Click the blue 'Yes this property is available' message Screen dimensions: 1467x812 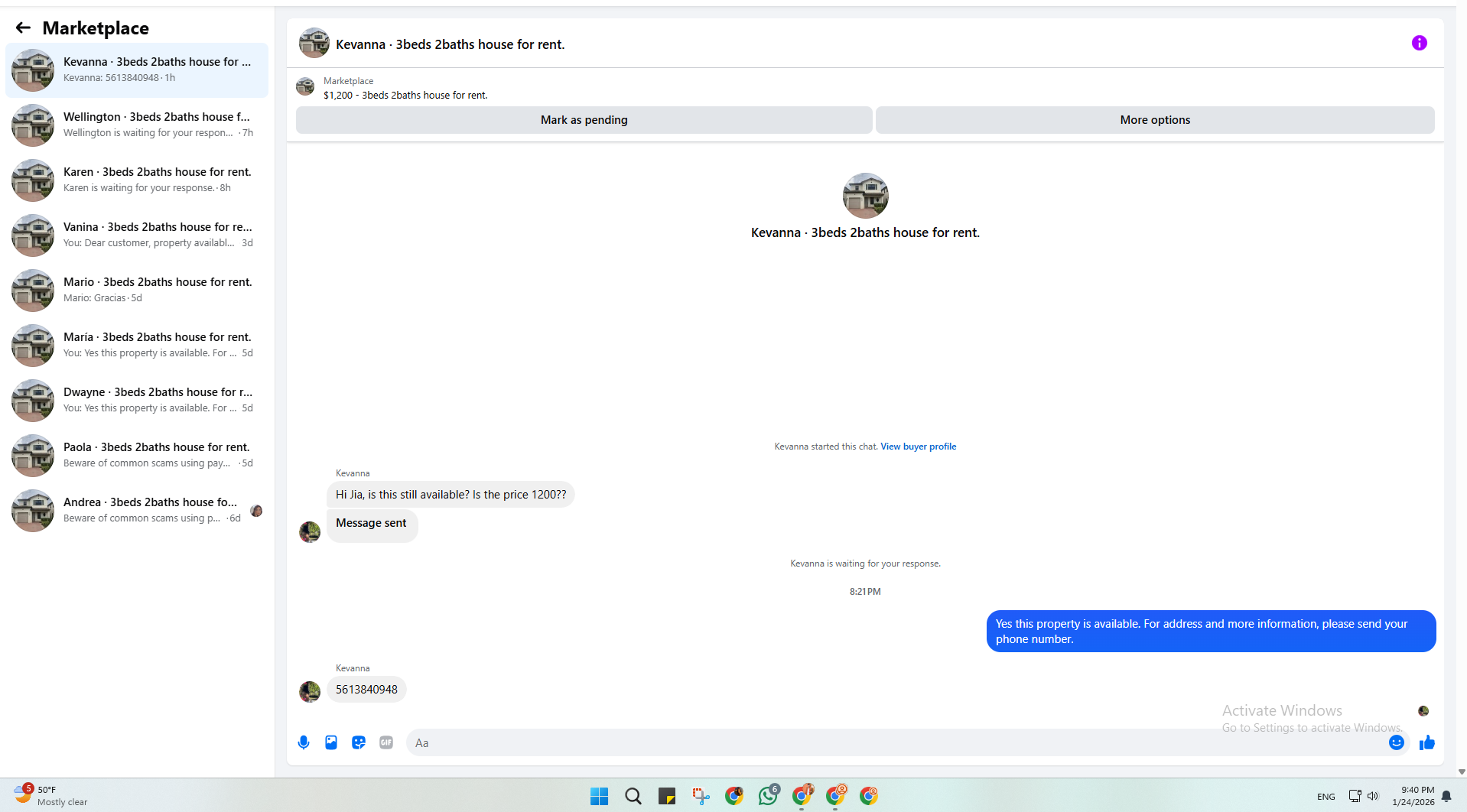1211,632
